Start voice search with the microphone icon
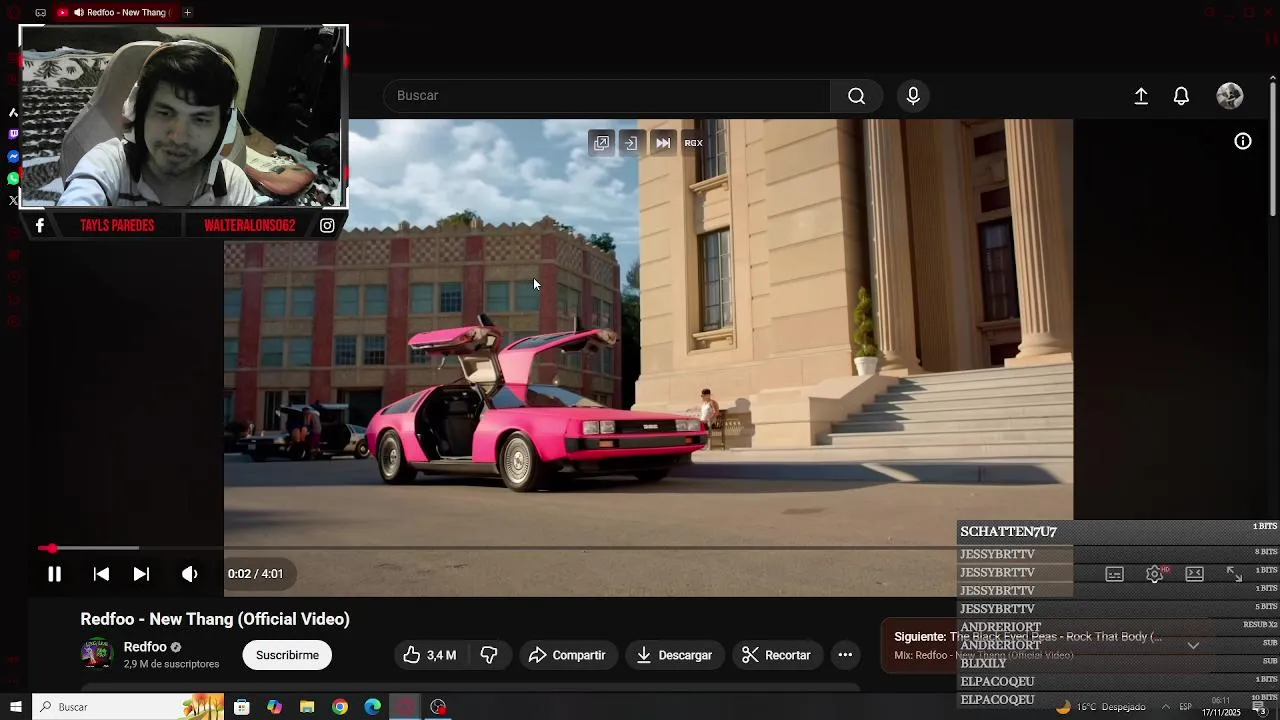Screen dimensions: 1280x720 tap(913, 96)
